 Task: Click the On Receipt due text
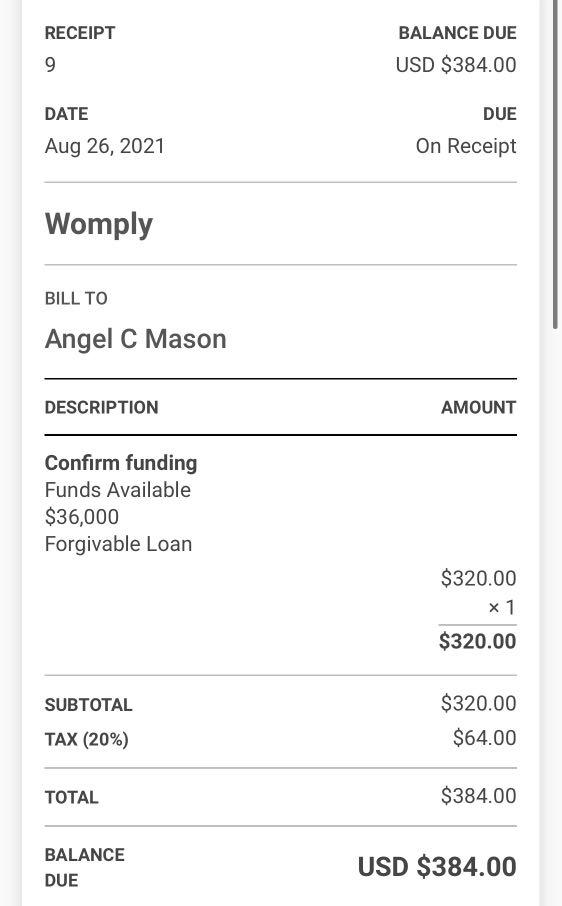pyautogui.click(x=466, y=146)
